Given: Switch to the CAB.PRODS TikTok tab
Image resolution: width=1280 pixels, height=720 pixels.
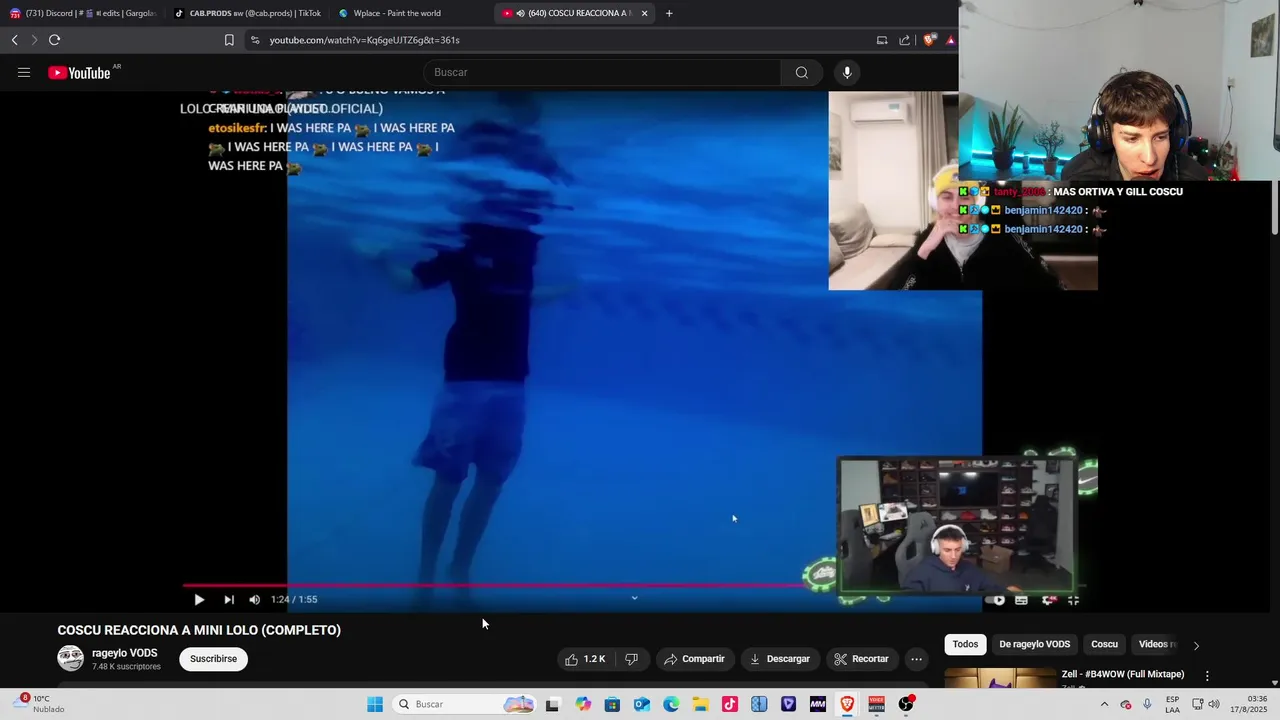Looking at the screenshot, I should [247, 13].
